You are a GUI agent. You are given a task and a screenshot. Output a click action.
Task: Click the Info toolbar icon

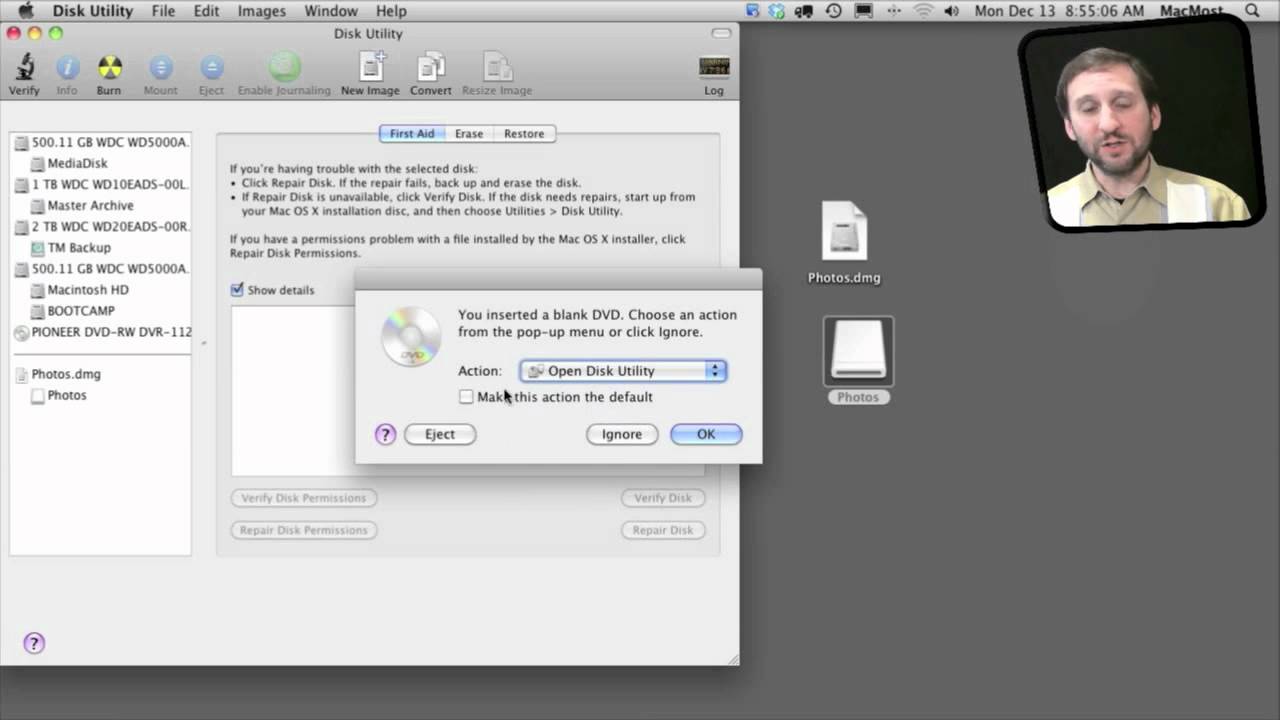[67, 68]
